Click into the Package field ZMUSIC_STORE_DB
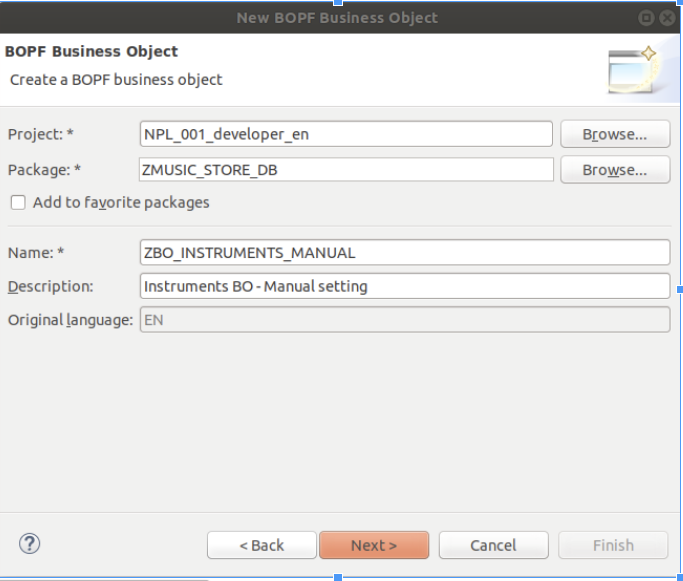The image size is (683, 581). (346, 170)
